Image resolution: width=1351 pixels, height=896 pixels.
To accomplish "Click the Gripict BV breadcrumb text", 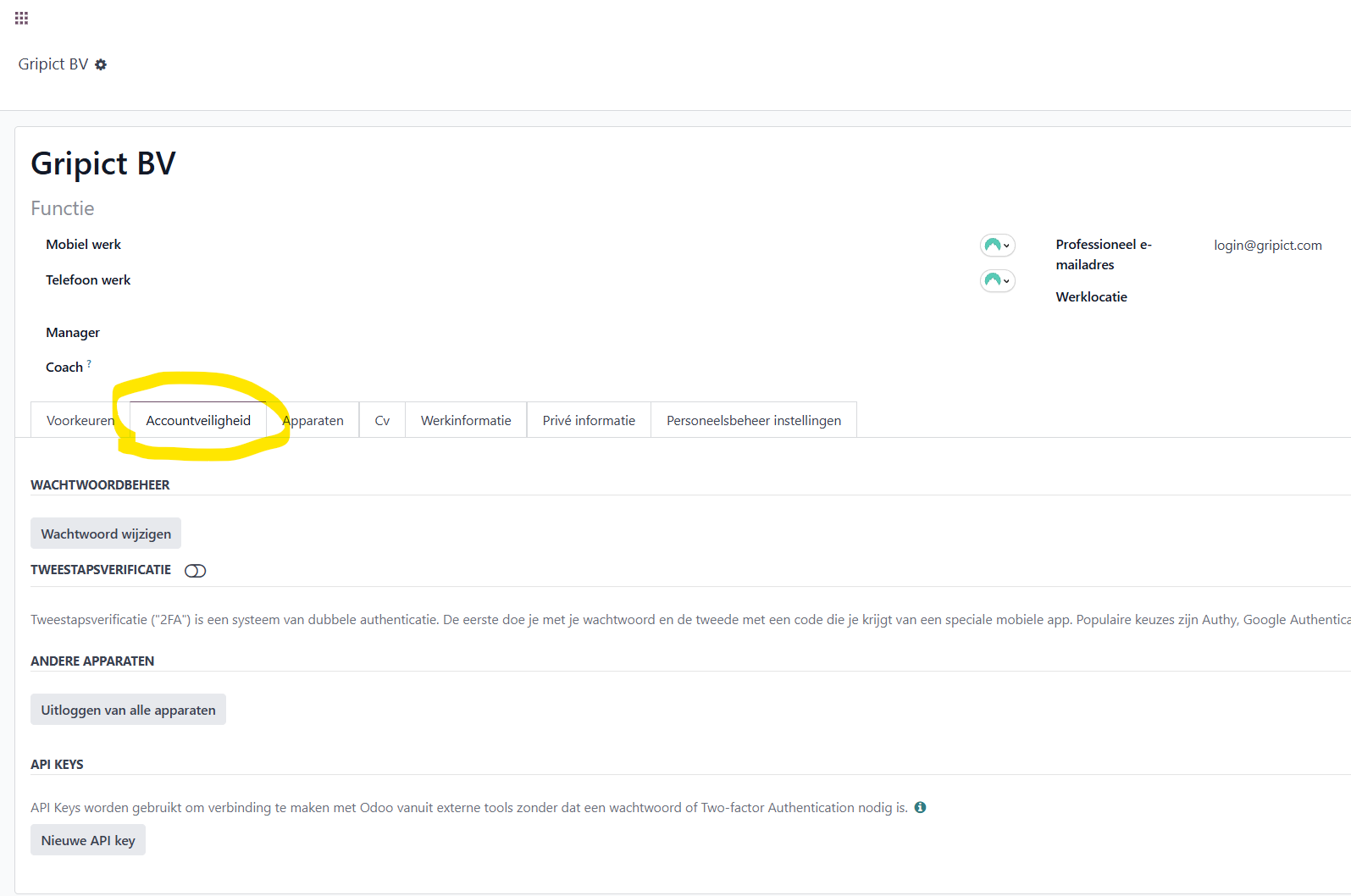I will (x=53, y=64).
